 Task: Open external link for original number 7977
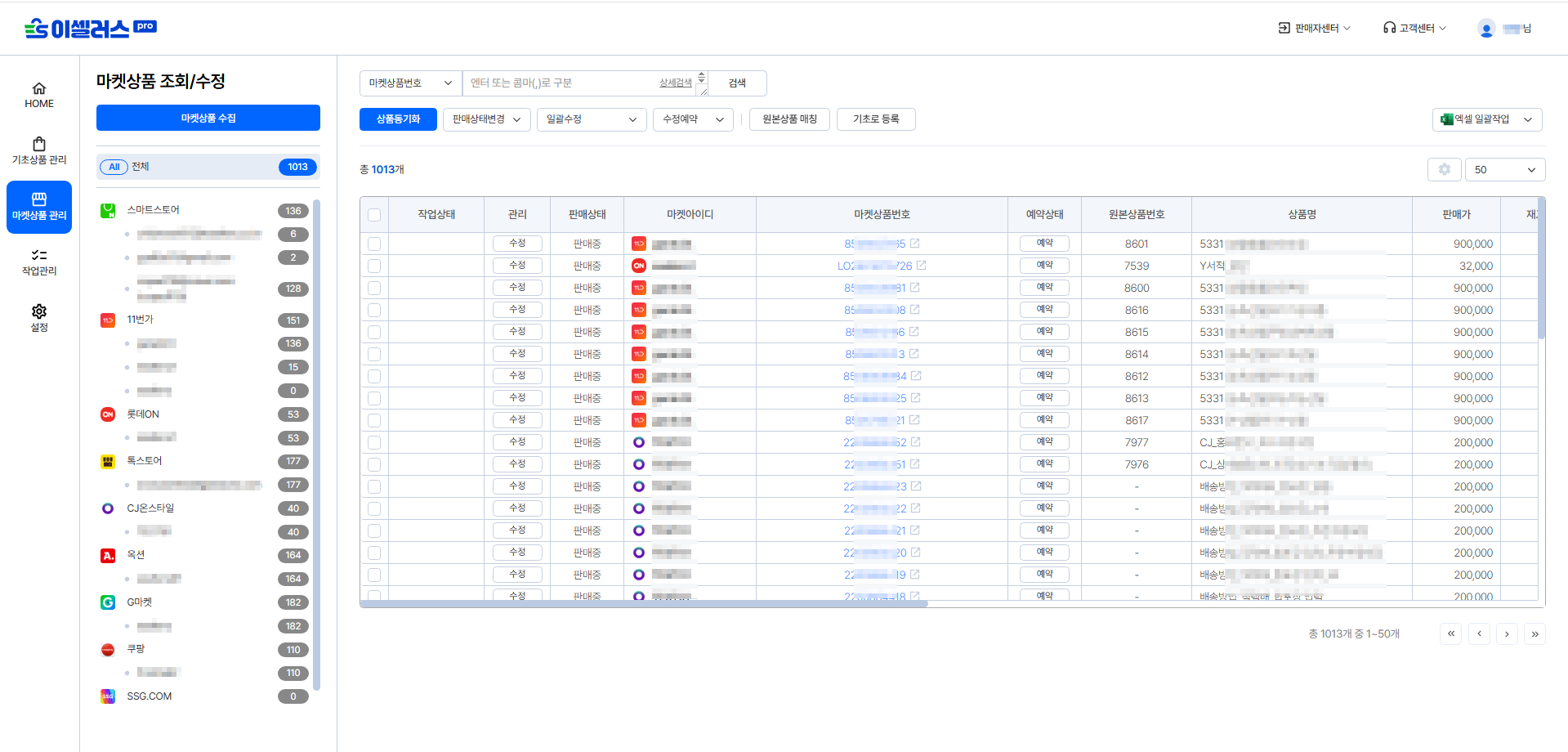pos(916,442)
